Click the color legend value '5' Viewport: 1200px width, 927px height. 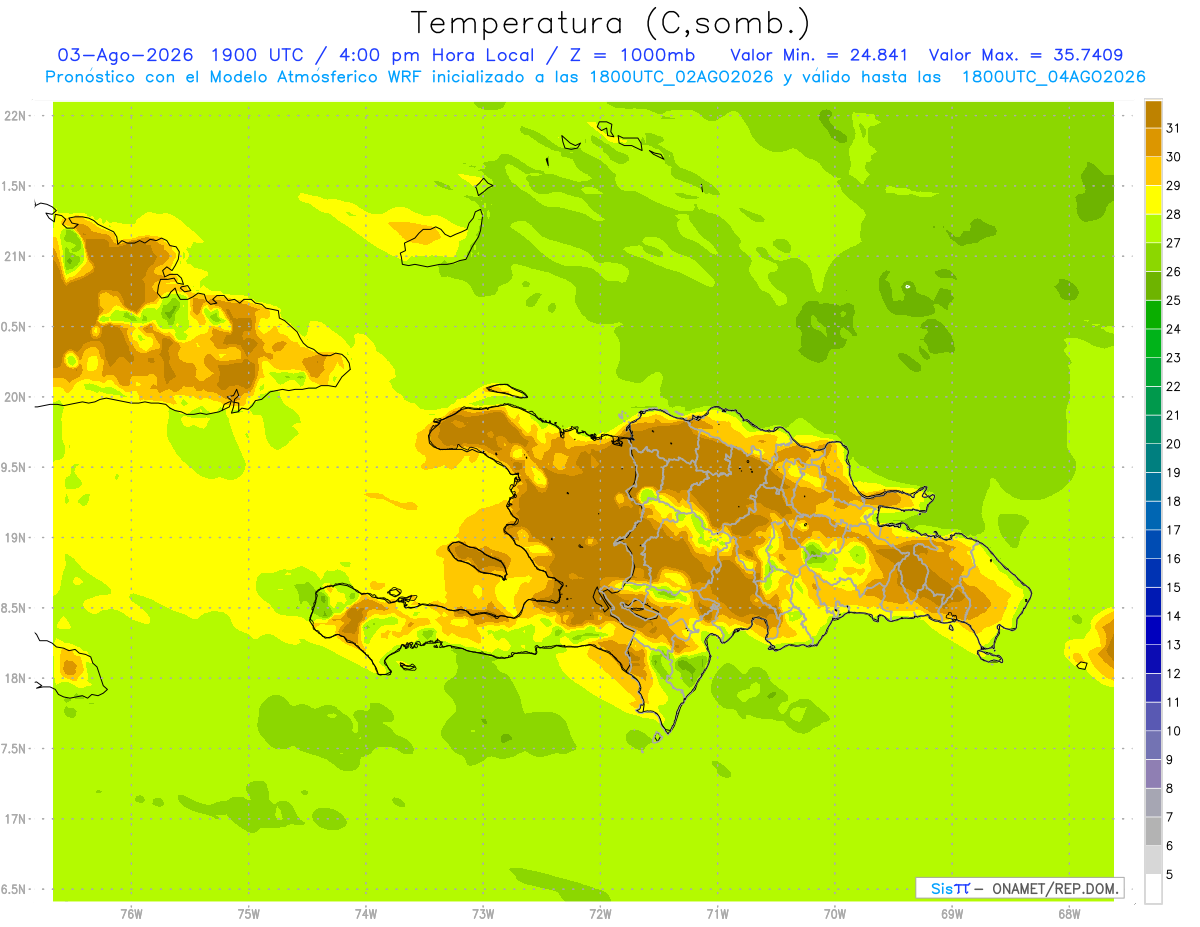[1169, 875]
